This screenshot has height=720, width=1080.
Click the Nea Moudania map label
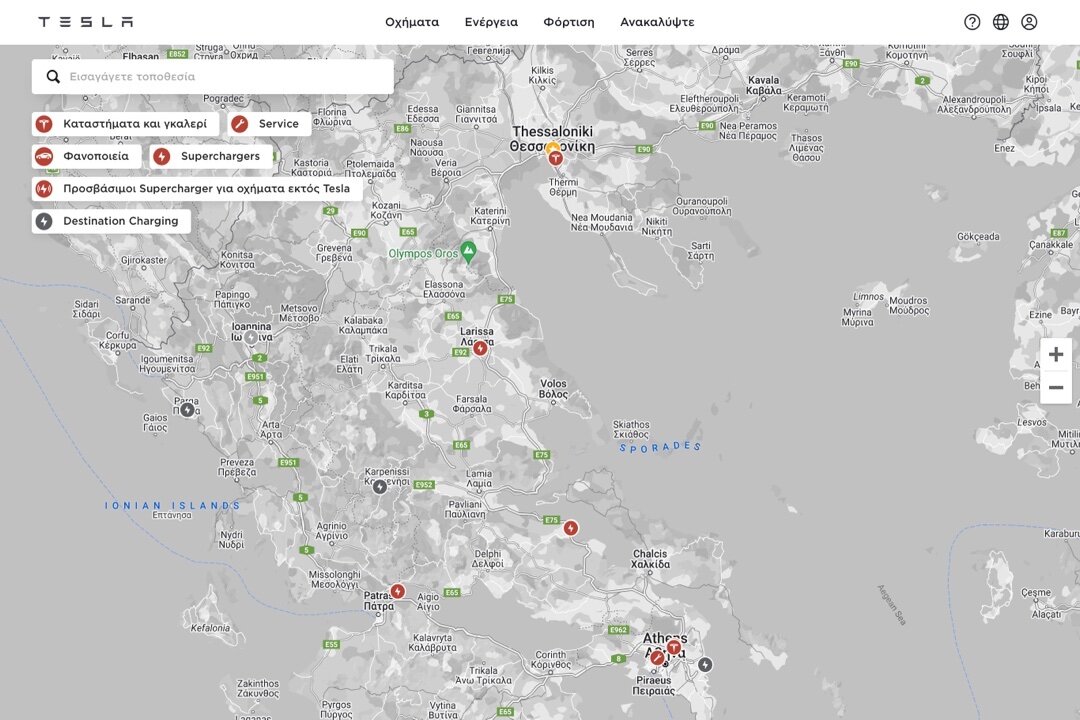coord(602,223)
